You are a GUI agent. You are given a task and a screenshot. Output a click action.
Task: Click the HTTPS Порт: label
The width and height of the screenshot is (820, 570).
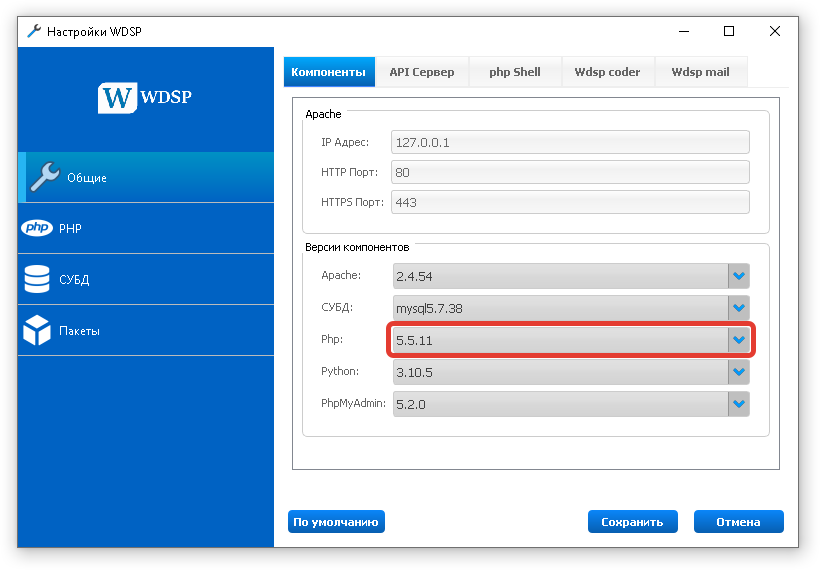352,202
